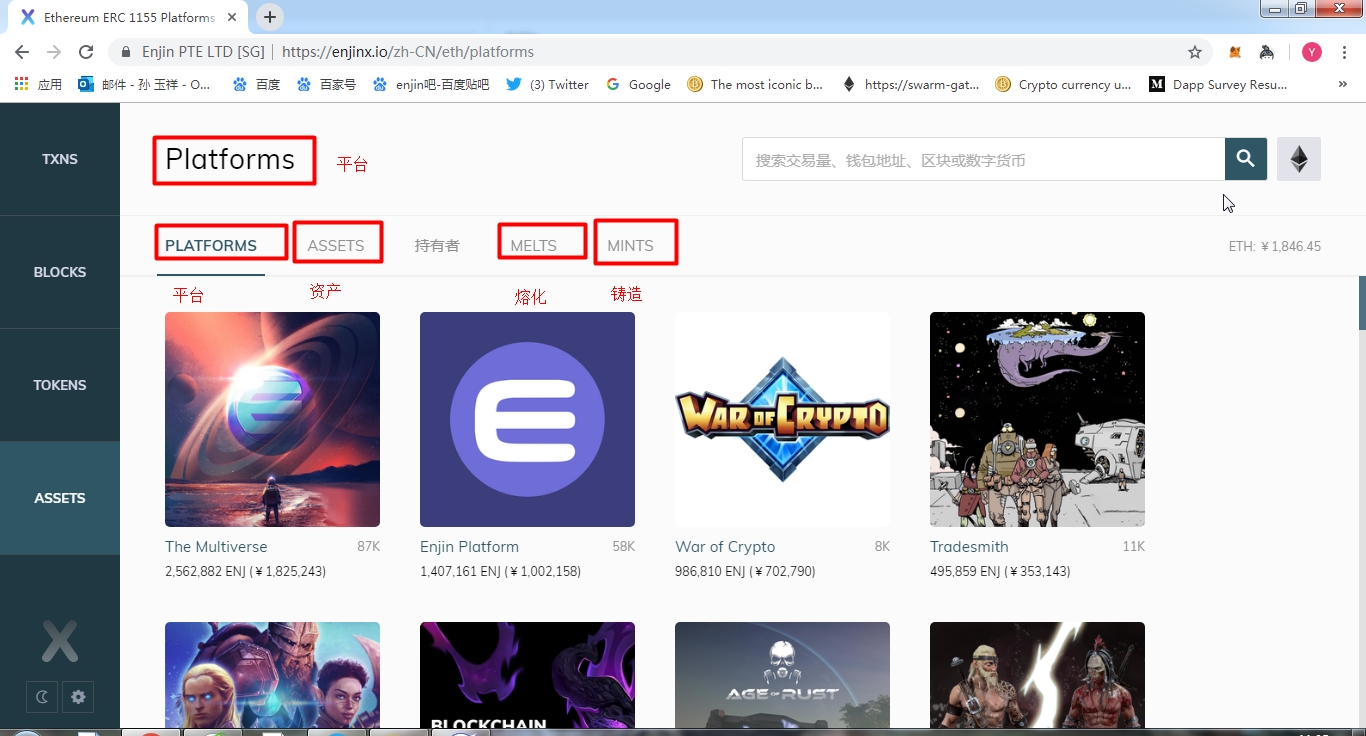Click 2,562,882 ENJ value text
Image resolution: width=1366 pixels, height=736 pixels.
[245, 572]
